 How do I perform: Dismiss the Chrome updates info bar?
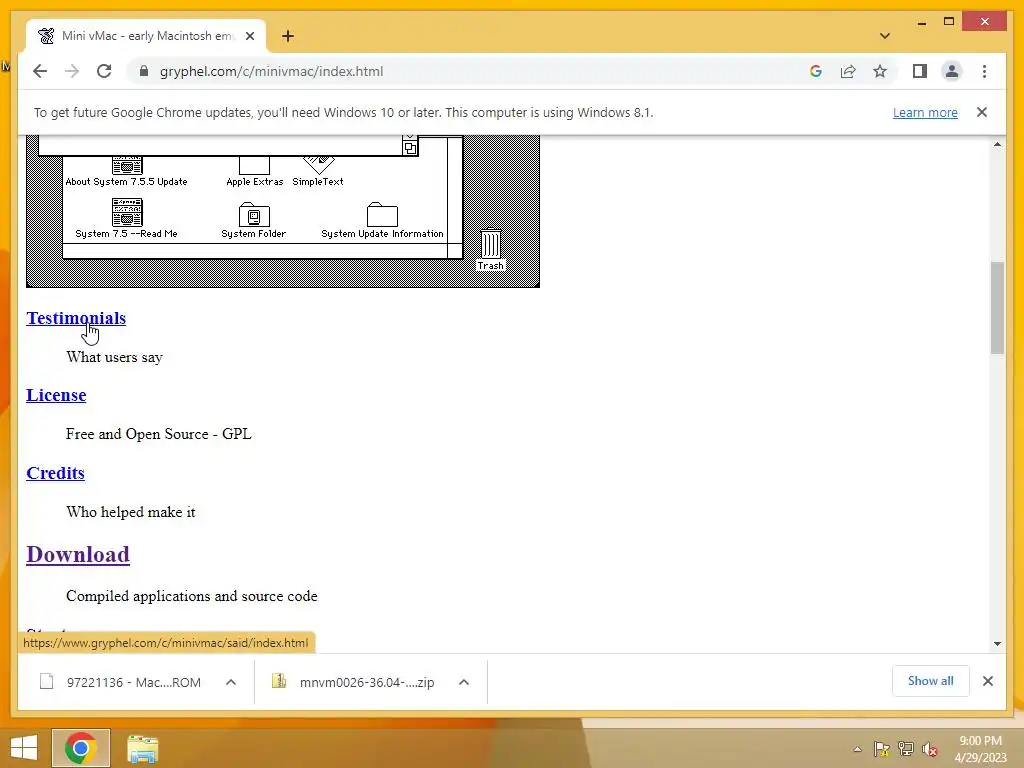coord(982,112)
